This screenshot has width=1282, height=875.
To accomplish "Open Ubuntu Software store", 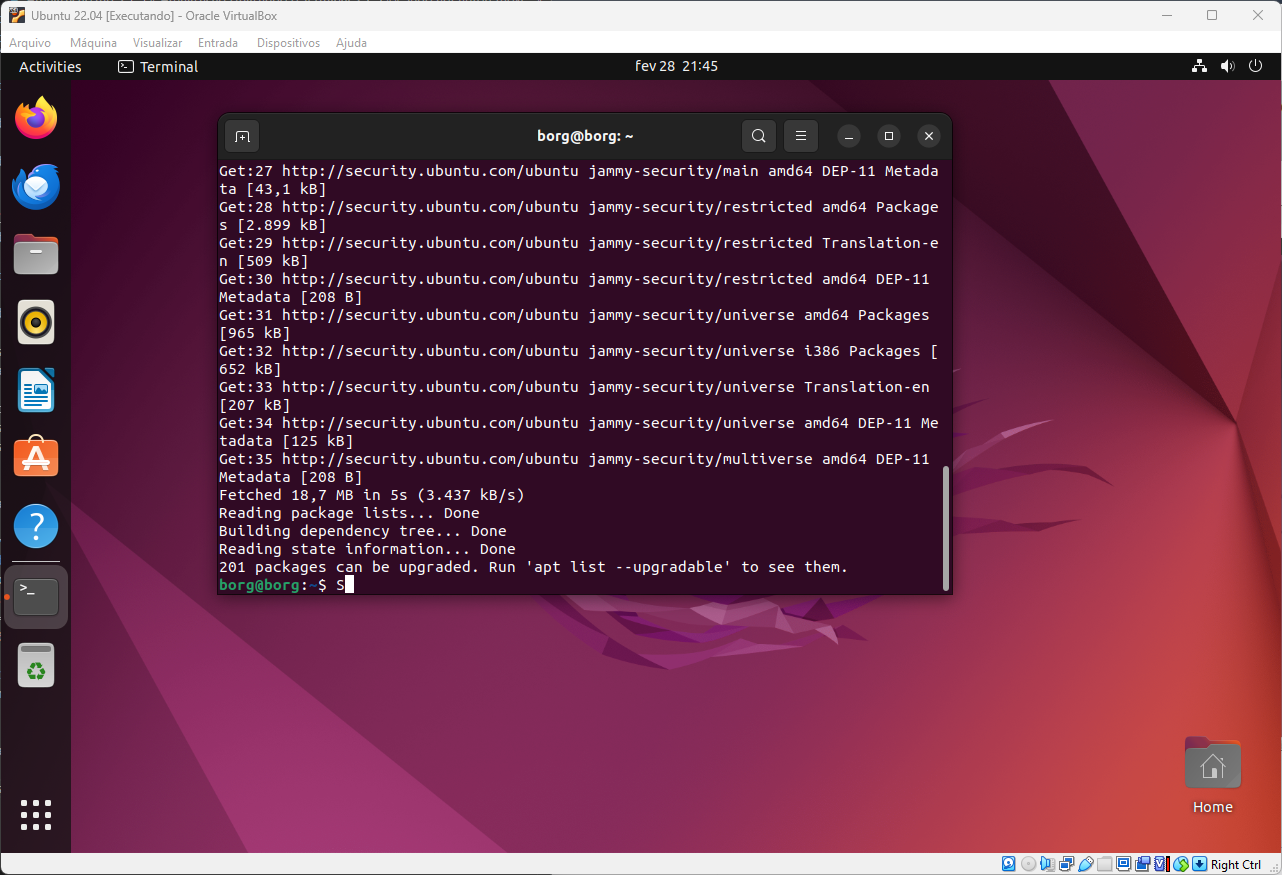I will click(x=36, y=458).
